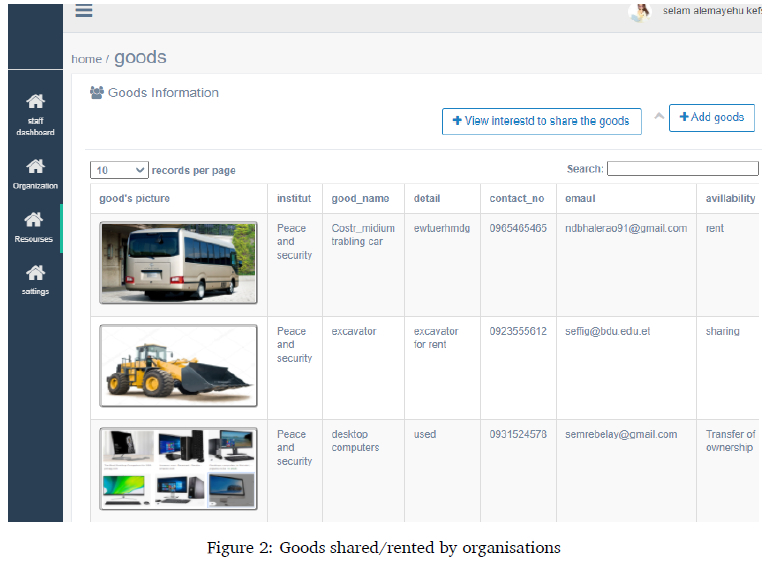Open the hamburger menu icon
Screen dimensions: 772x562
tap(84, 11)
